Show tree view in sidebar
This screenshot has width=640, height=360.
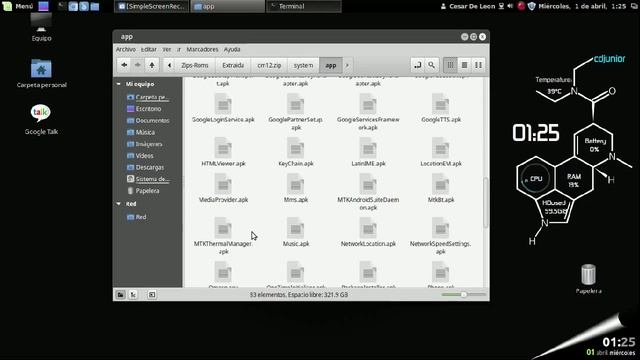[133, 295]
